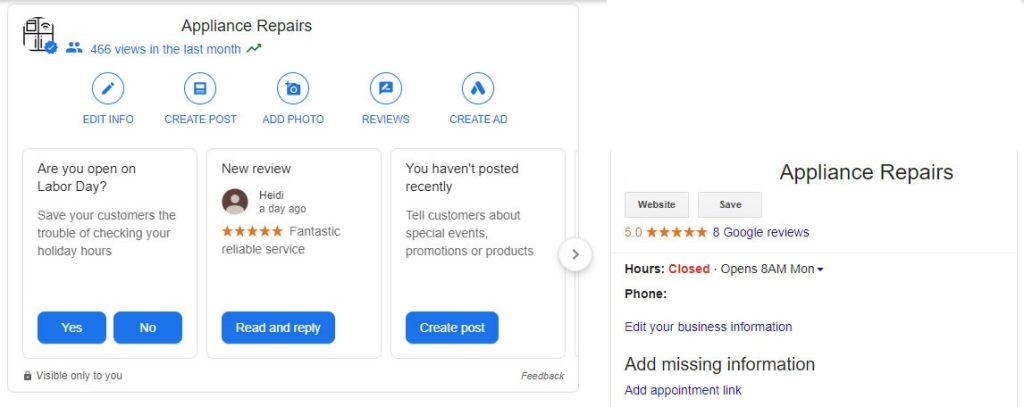
Task: Answer Yes to Labor Day hours
Action: pos(72,327)
